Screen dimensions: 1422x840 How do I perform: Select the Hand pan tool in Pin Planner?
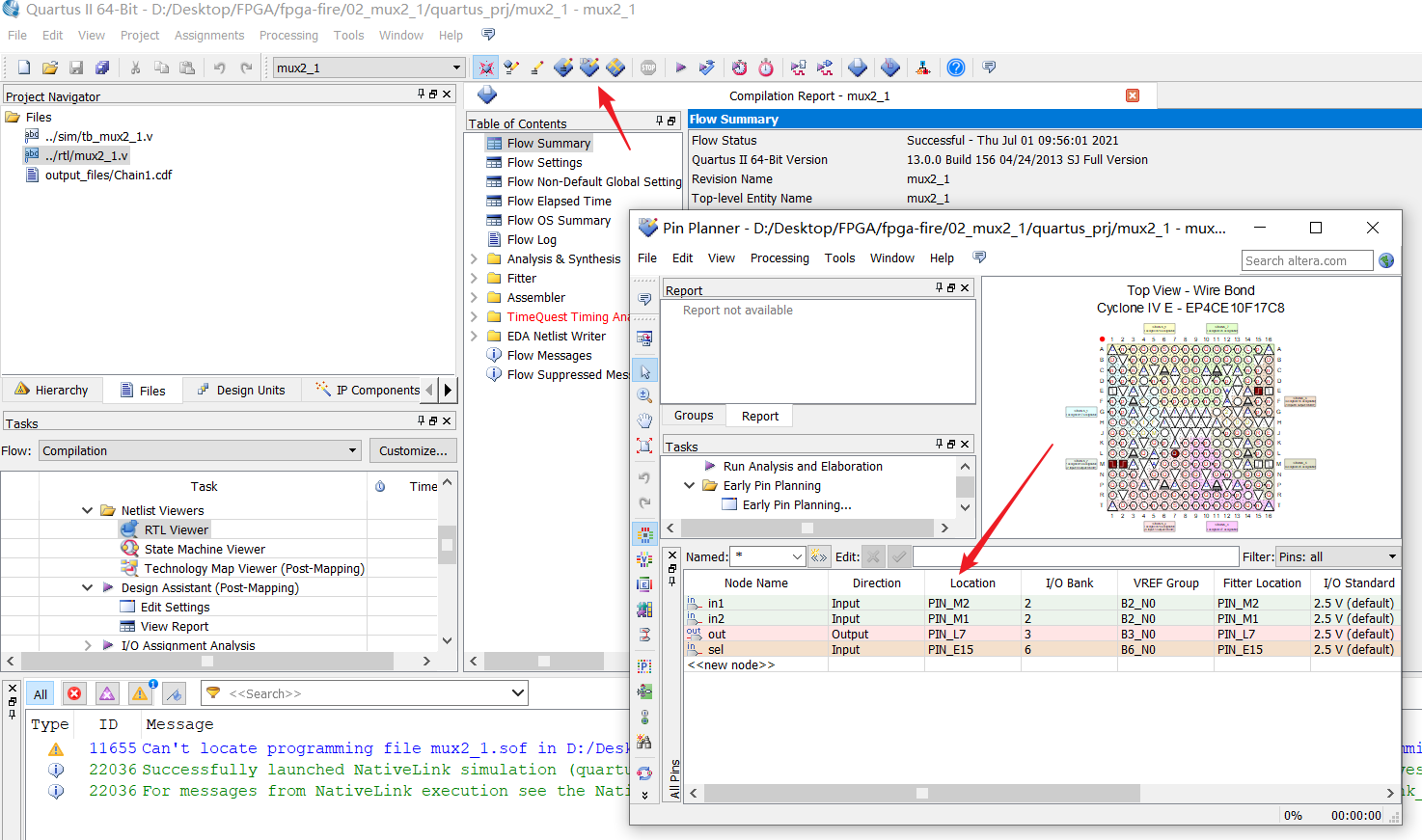[644, 420]
